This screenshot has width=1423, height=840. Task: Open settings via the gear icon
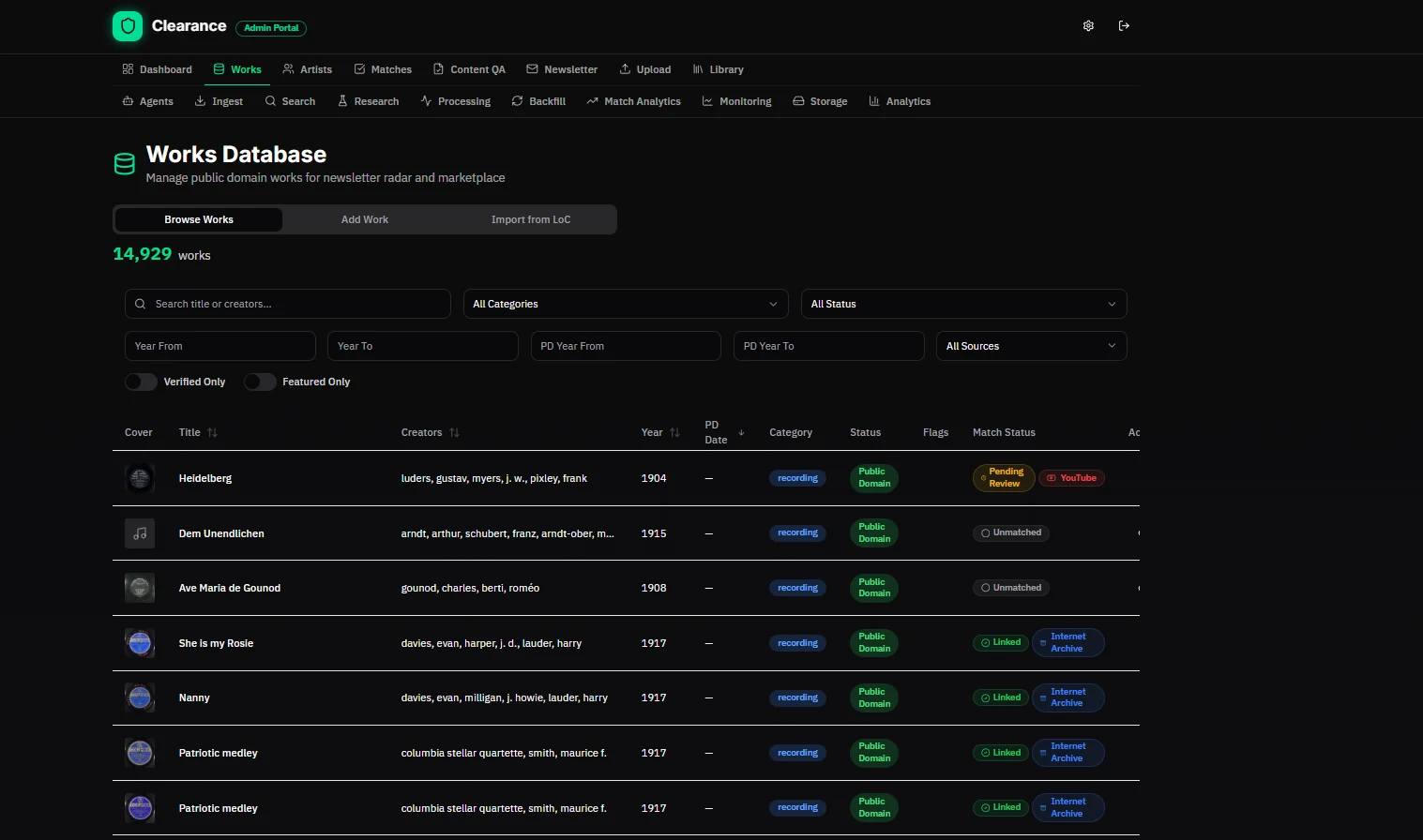[1088, 26]
